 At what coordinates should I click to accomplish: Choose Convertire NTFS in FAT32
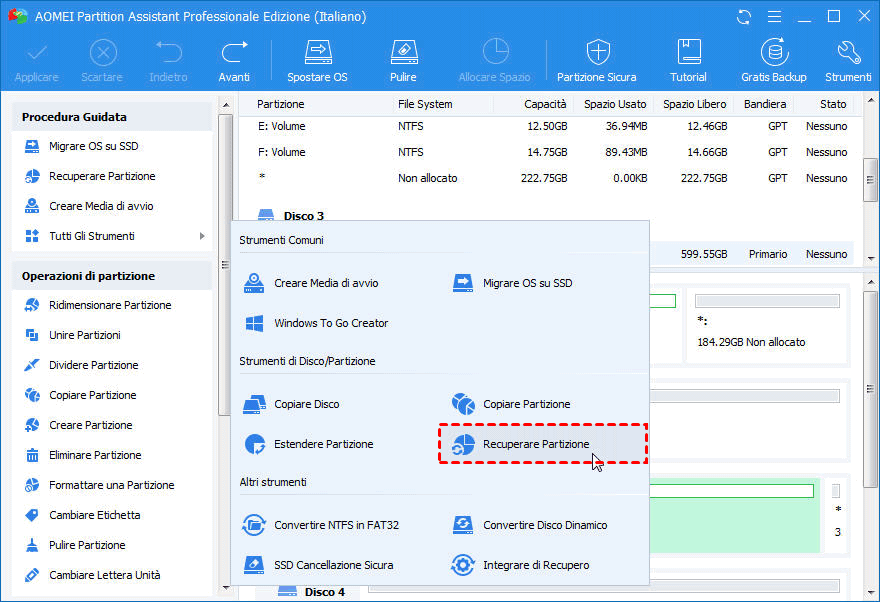(336, 525)
